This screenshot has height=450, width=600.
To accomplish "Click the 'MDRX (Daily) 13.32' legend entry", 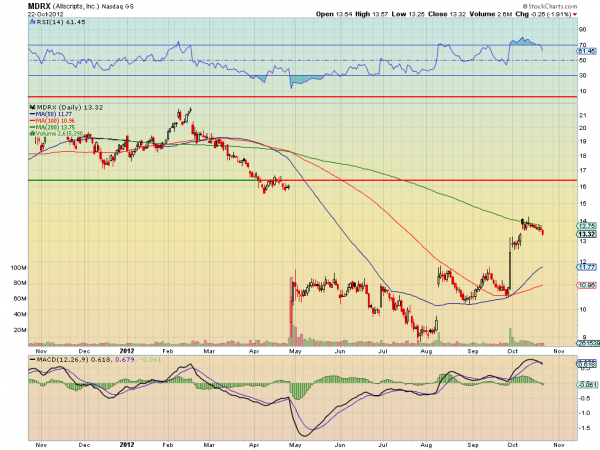I will pos(70,108).
